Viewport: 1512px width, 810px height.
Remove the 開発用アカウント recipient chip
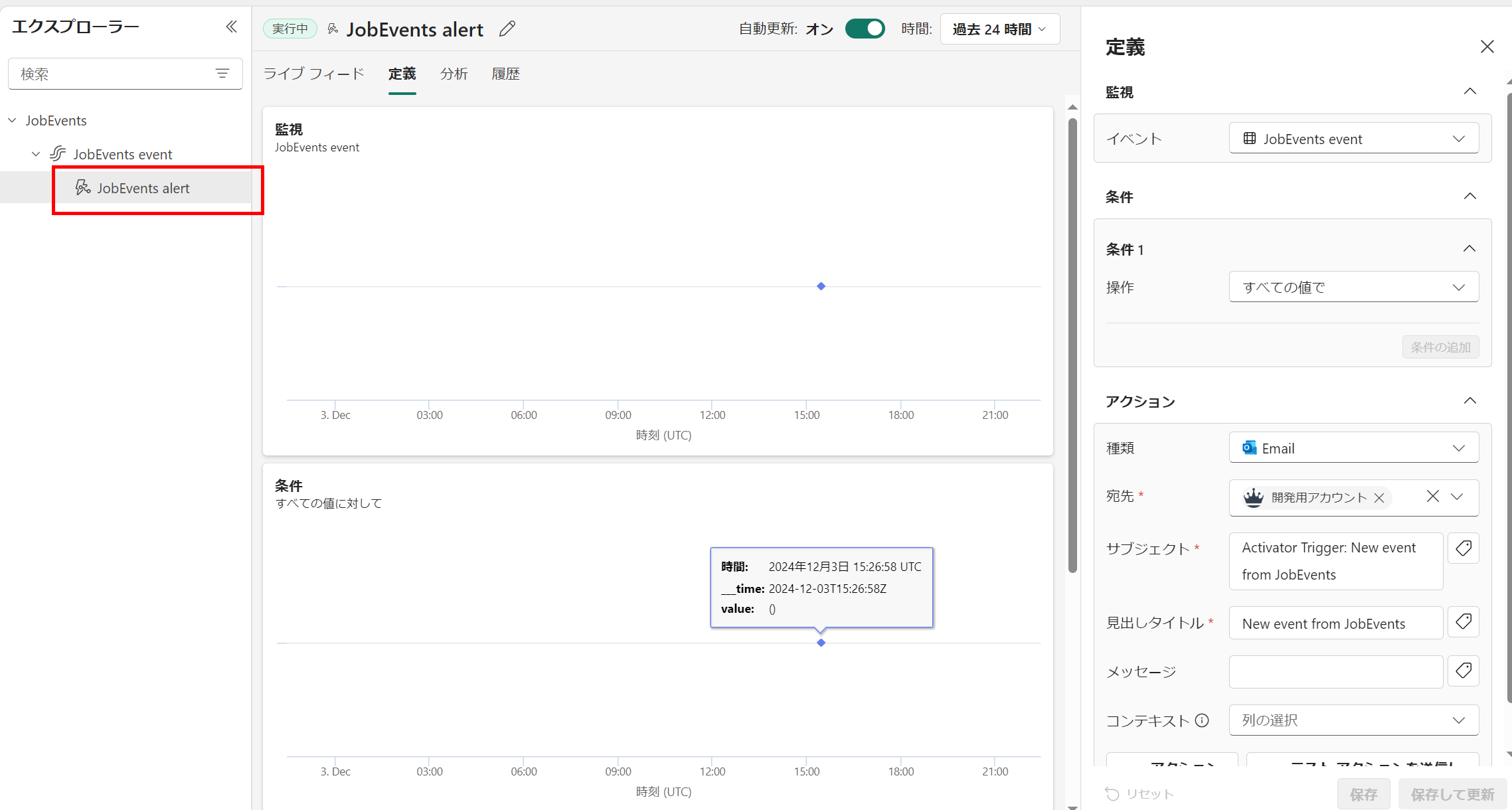point(1379,498)
